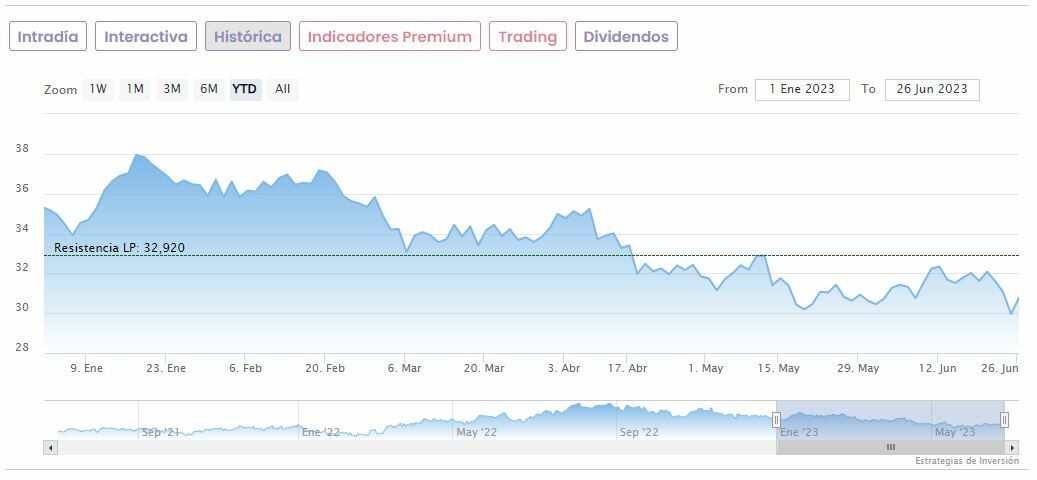Choose the 3M zoom range
Viewport: 1037px width, 480px height.
[x=172, y=89]
